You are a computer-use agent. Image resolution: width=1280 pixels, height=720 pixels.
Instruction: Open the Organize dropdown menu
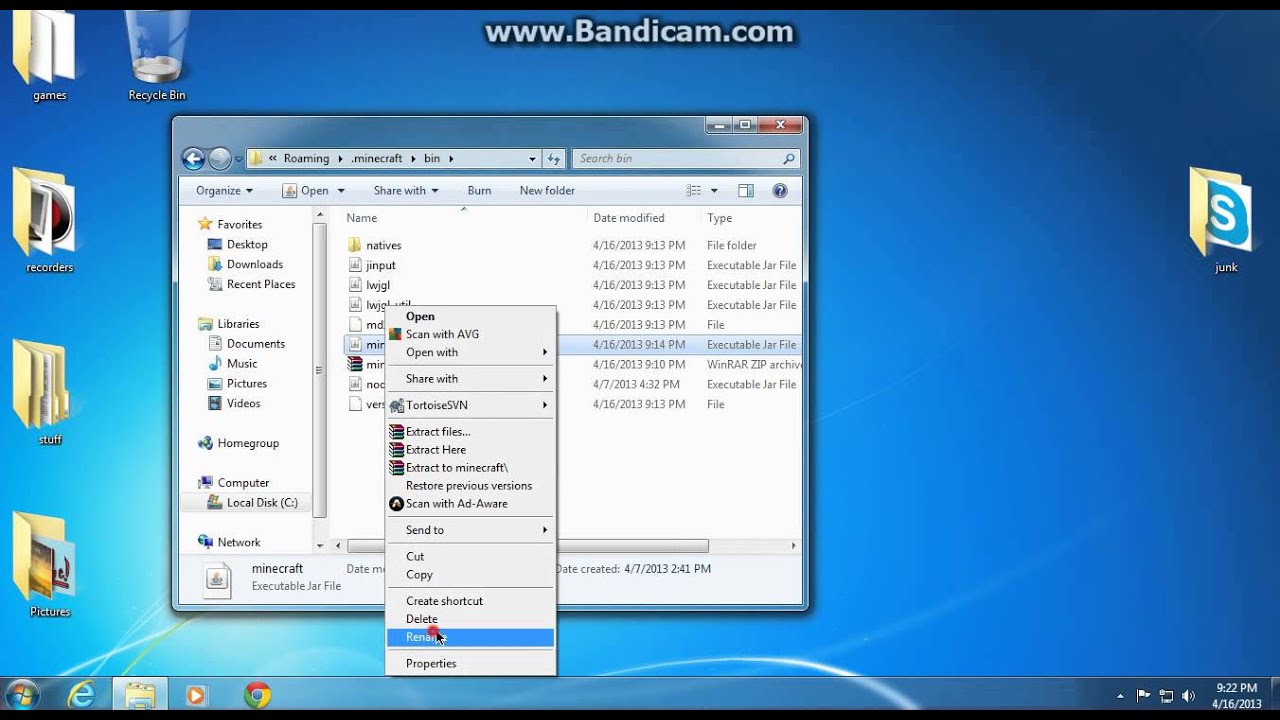[x=224, y=191]
